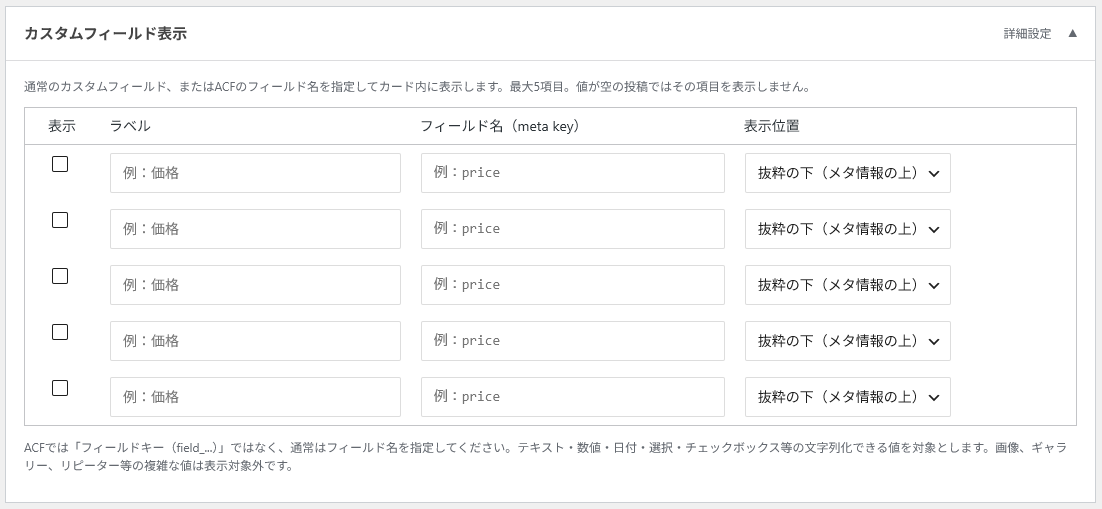The image size is (1102, 509).
Task: Click the 詳細設定 link in the panel header
Action: [1028, 34]
